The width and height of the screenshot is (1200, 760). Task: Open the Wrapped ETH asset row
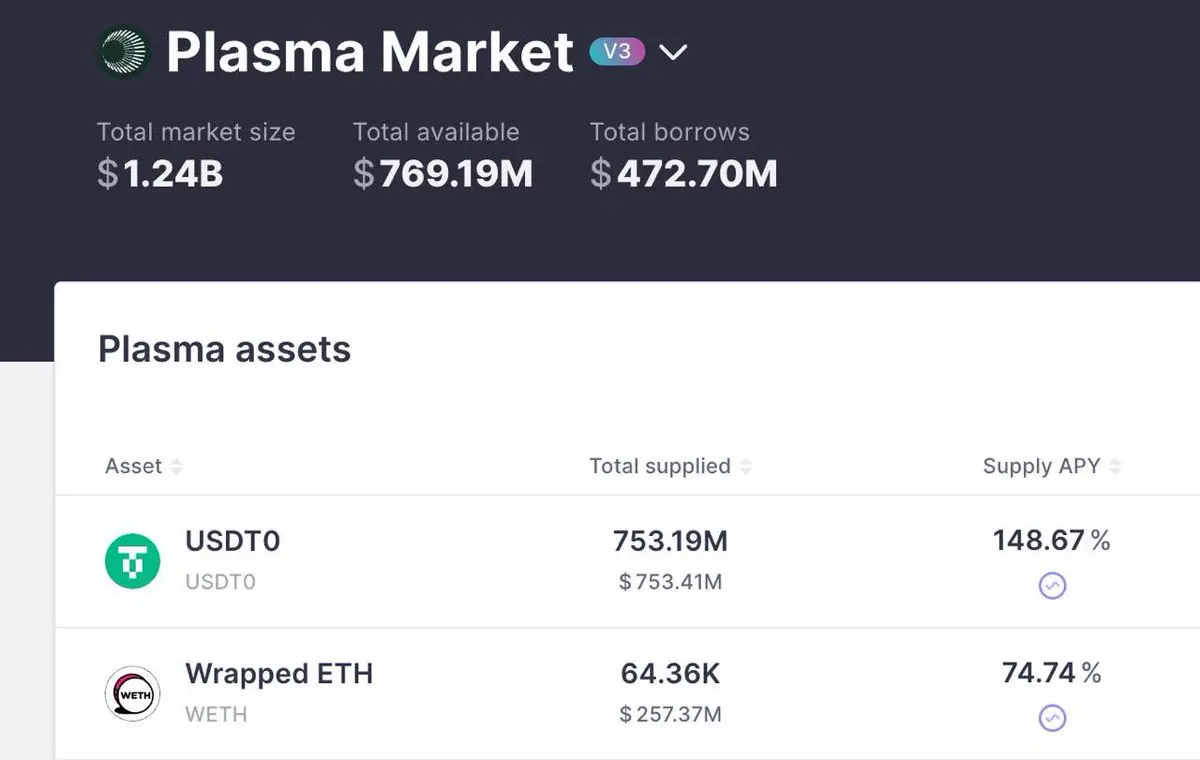pyautogui.click(x=279, y=674)
